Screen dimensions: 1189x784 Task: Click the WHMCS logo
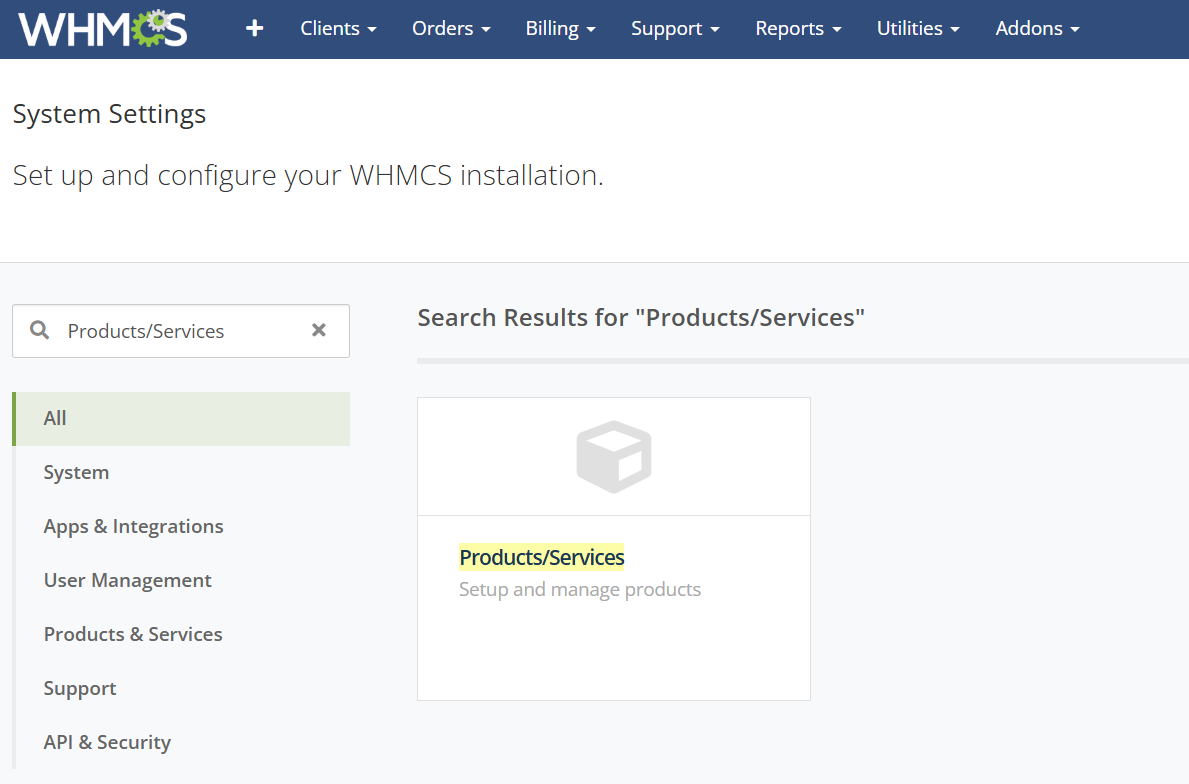[102, 29]
